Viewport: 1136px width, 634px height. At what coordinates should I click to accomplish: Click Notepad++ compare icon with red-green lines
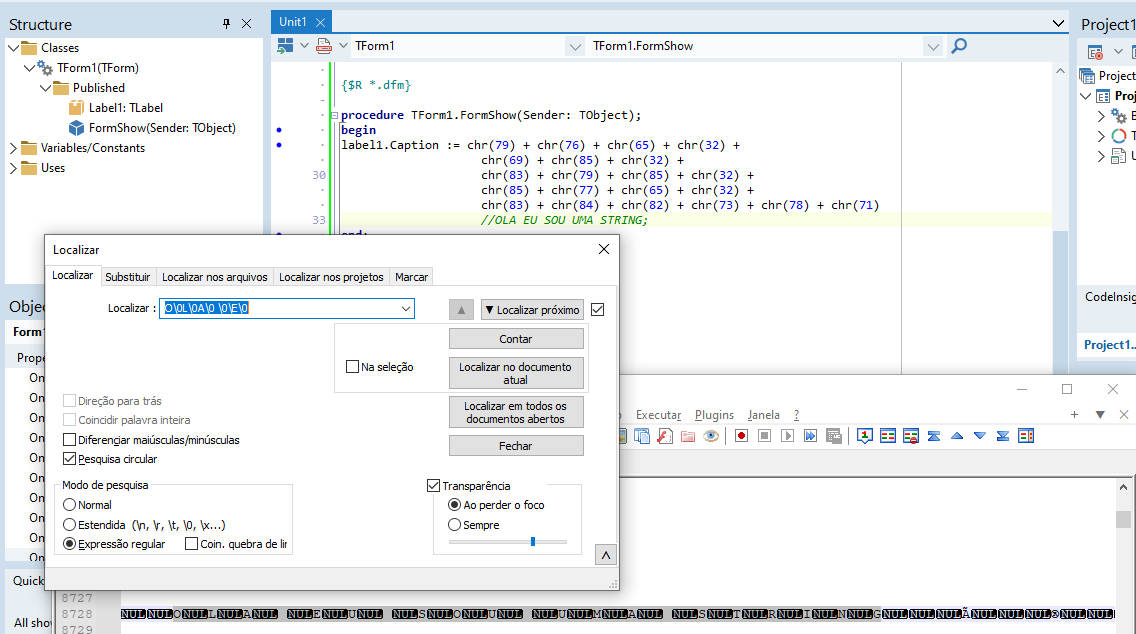pyautogui.click(x=888, y=435)
